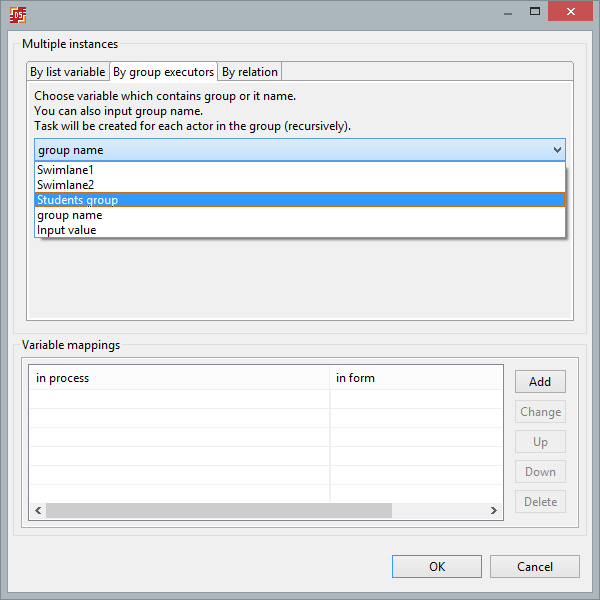The height and width of the screenshot is (600, 600).
Task: Click the first empty row in mappings table
Action: 180,399
